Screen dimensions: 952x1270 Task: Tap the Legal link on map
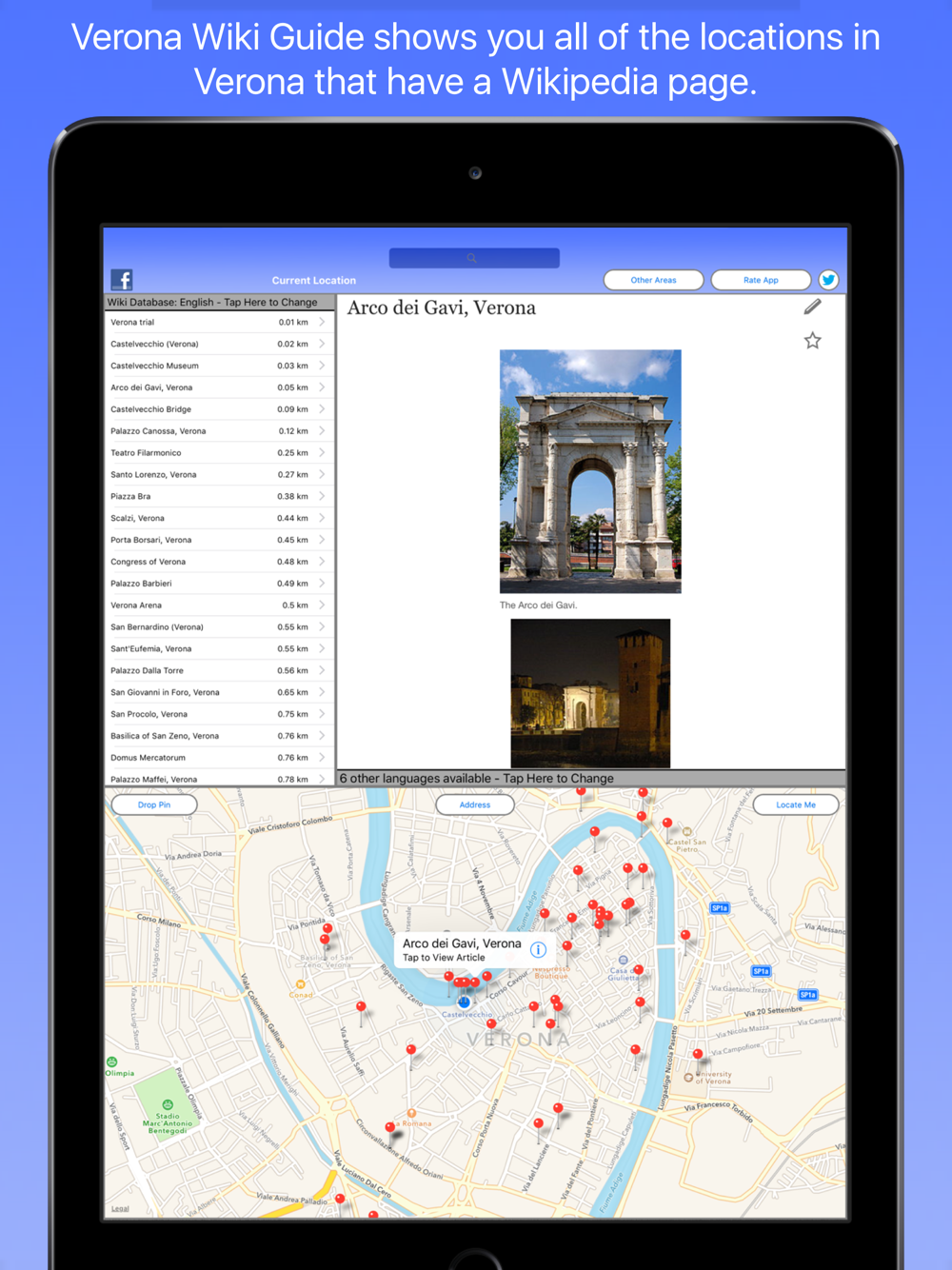click(120, 1209)
